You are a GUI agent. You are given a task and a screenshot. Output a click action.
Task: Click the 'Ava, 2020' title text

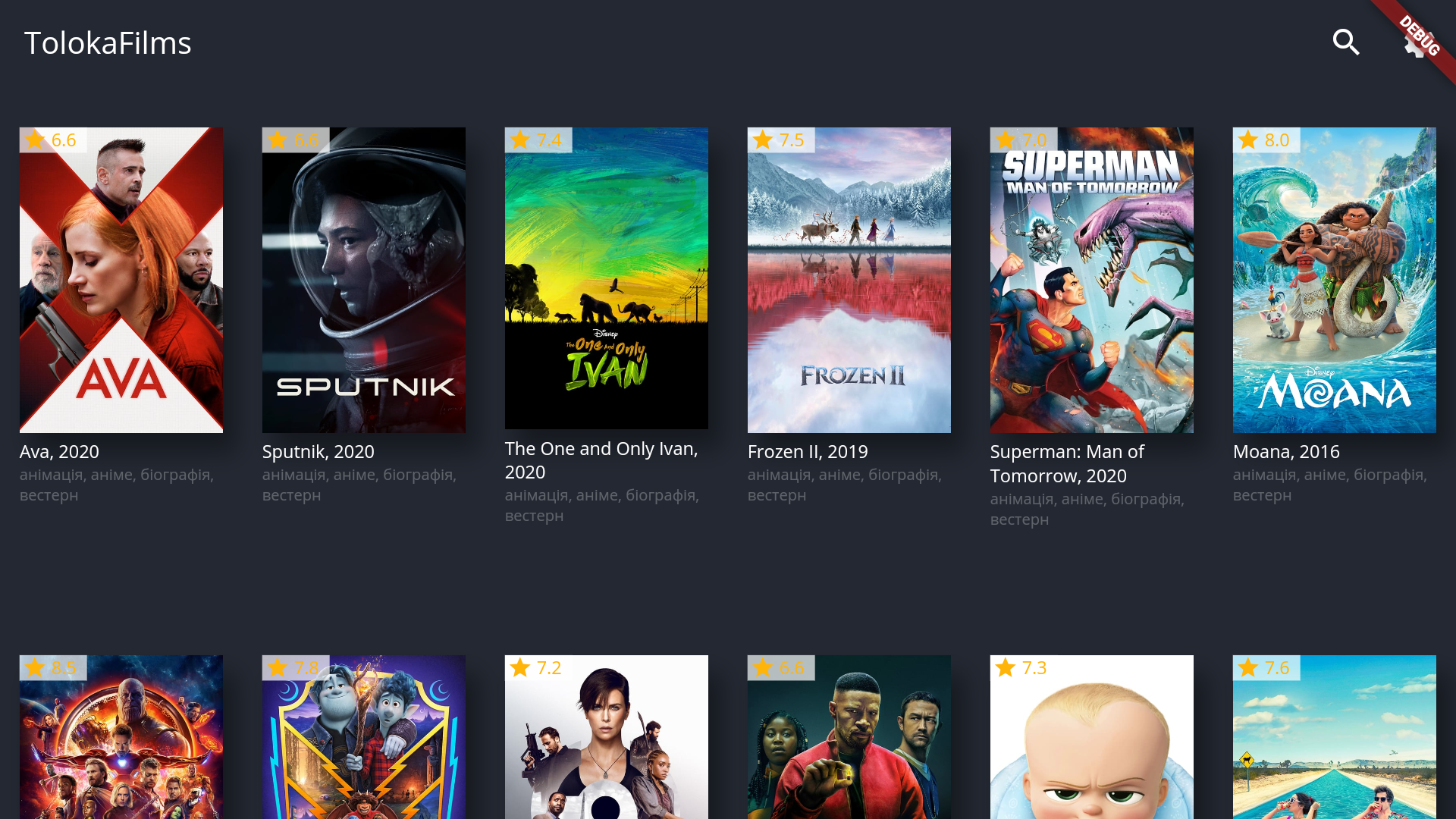[59, 451]
